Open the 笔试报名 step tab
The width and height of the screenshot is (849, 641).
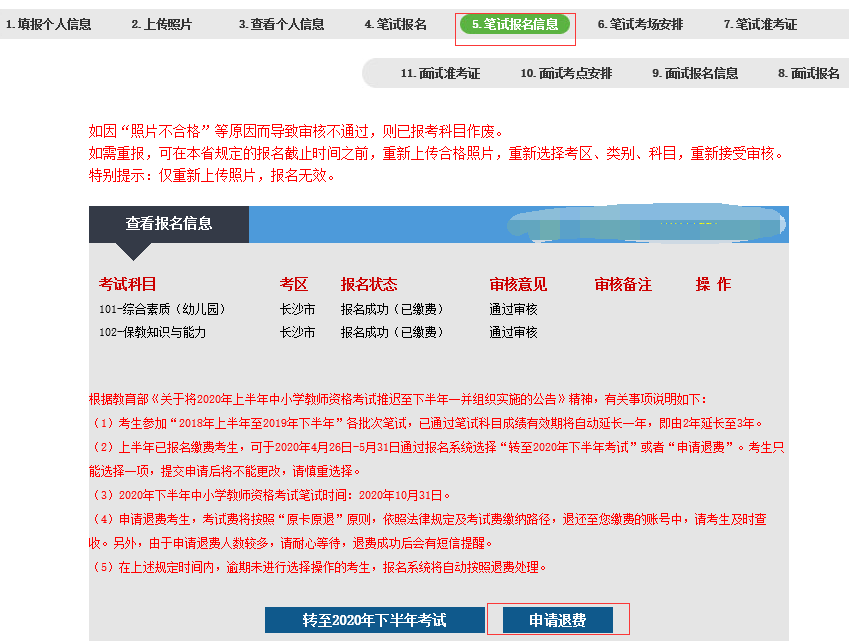click(395, 24)
